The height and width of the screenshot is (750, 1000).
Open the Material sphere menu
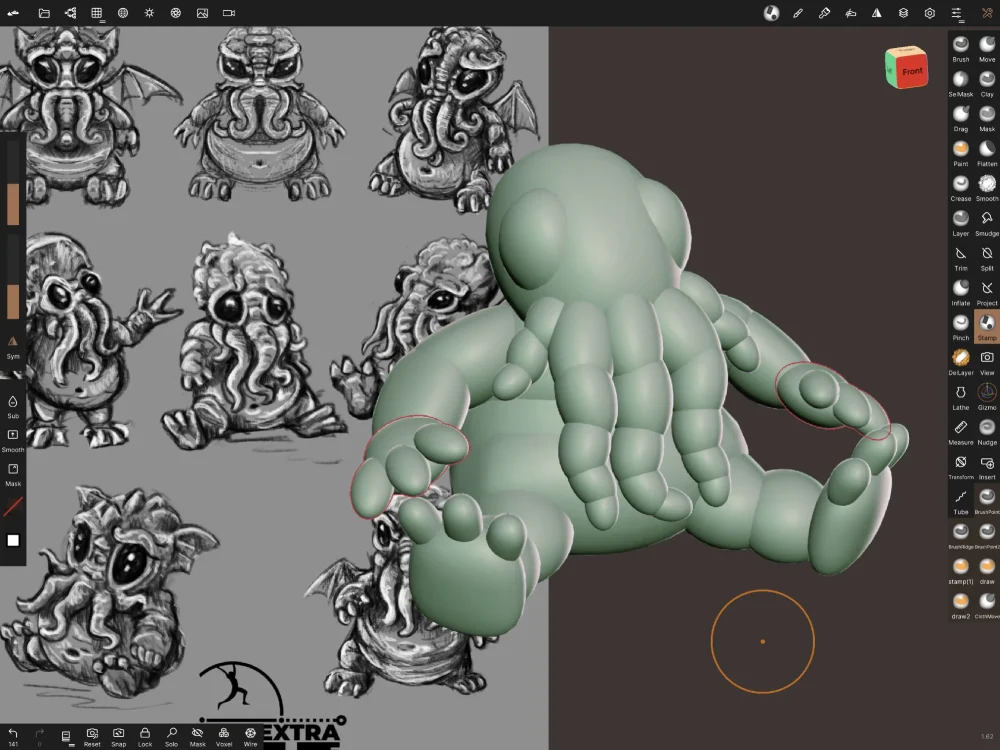[122, 13]
